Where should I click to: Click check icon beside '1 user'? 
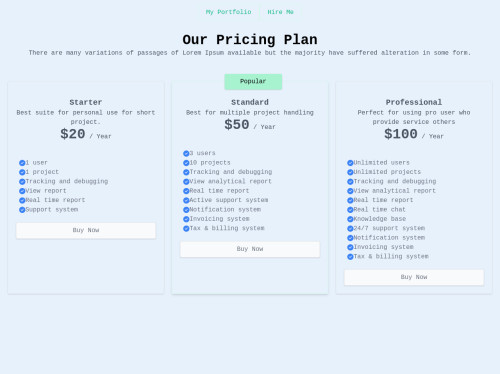[22, 163]
